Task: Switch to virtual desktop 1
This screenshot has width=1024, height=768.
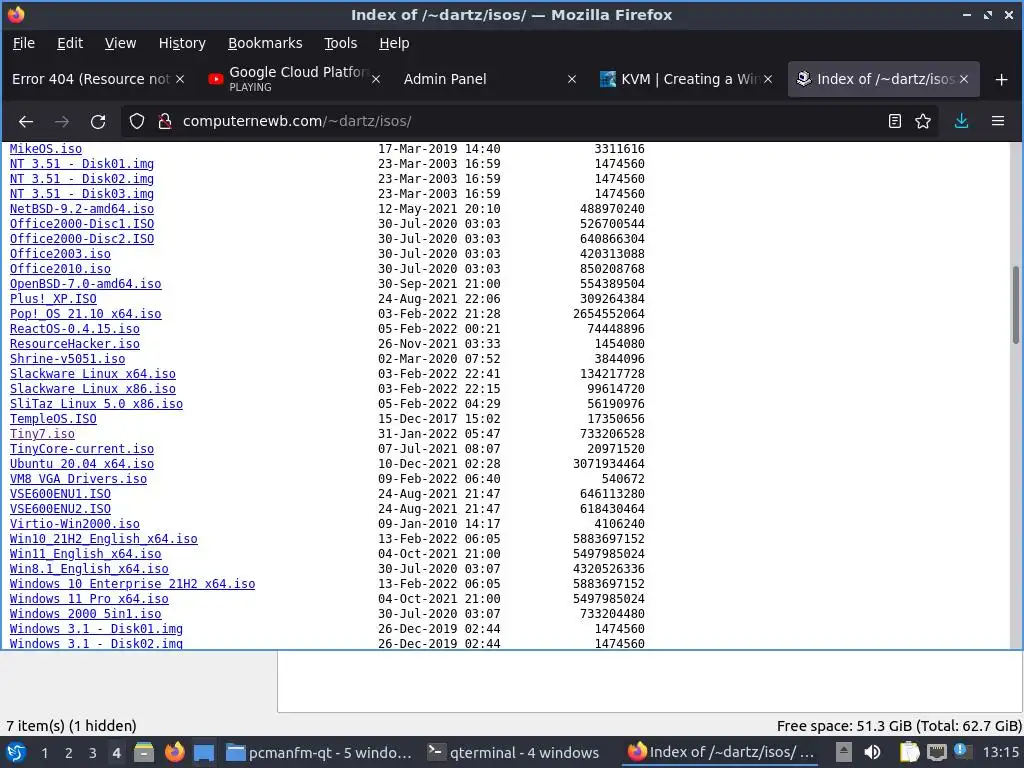Action: click(x=44, y=753)
